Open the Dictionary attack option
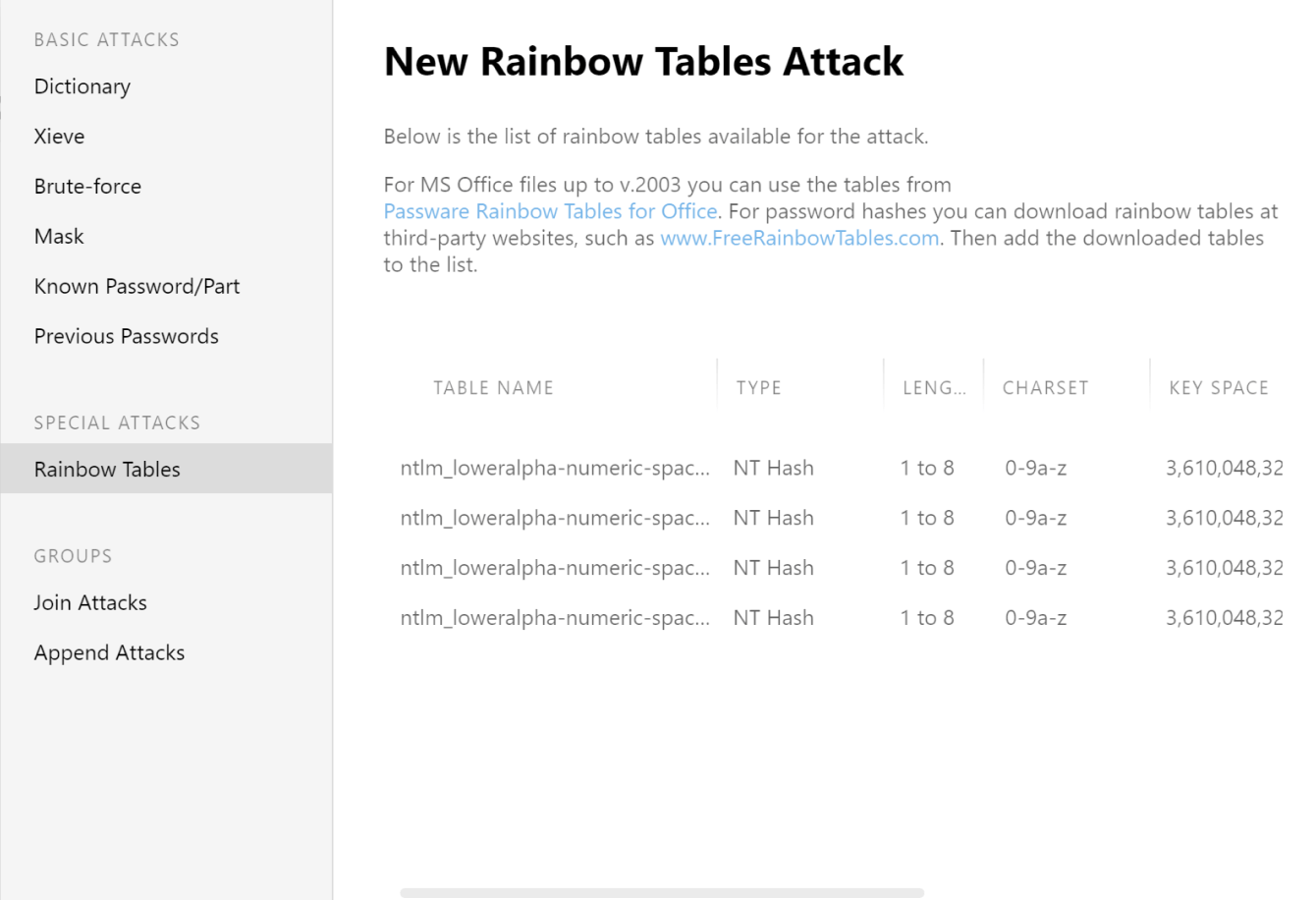The image size is (1316, 900). (x=82, y=86)
